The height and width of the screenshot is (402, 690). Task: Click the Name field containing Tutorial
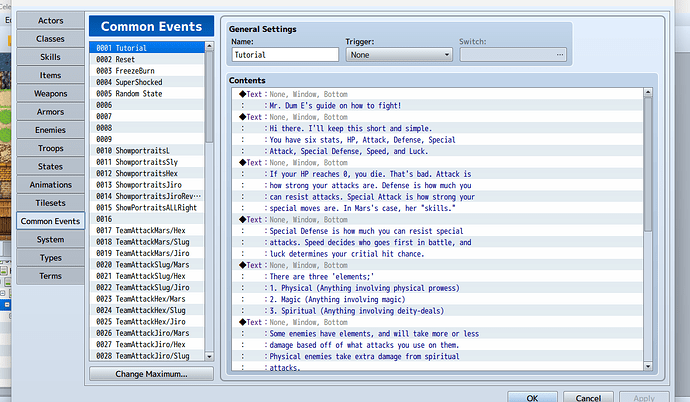tap(284, 55)
